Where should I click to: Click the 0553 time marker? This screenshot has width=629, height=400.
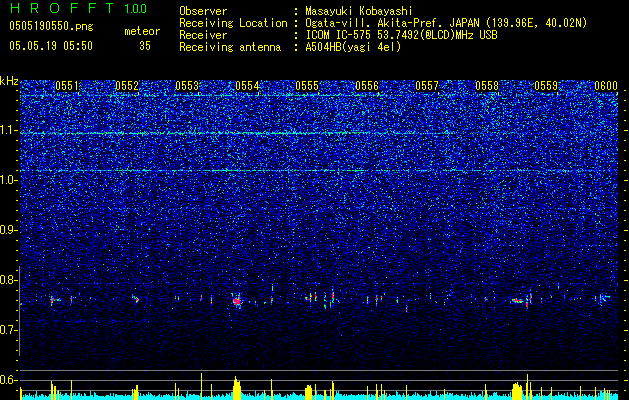187,86
